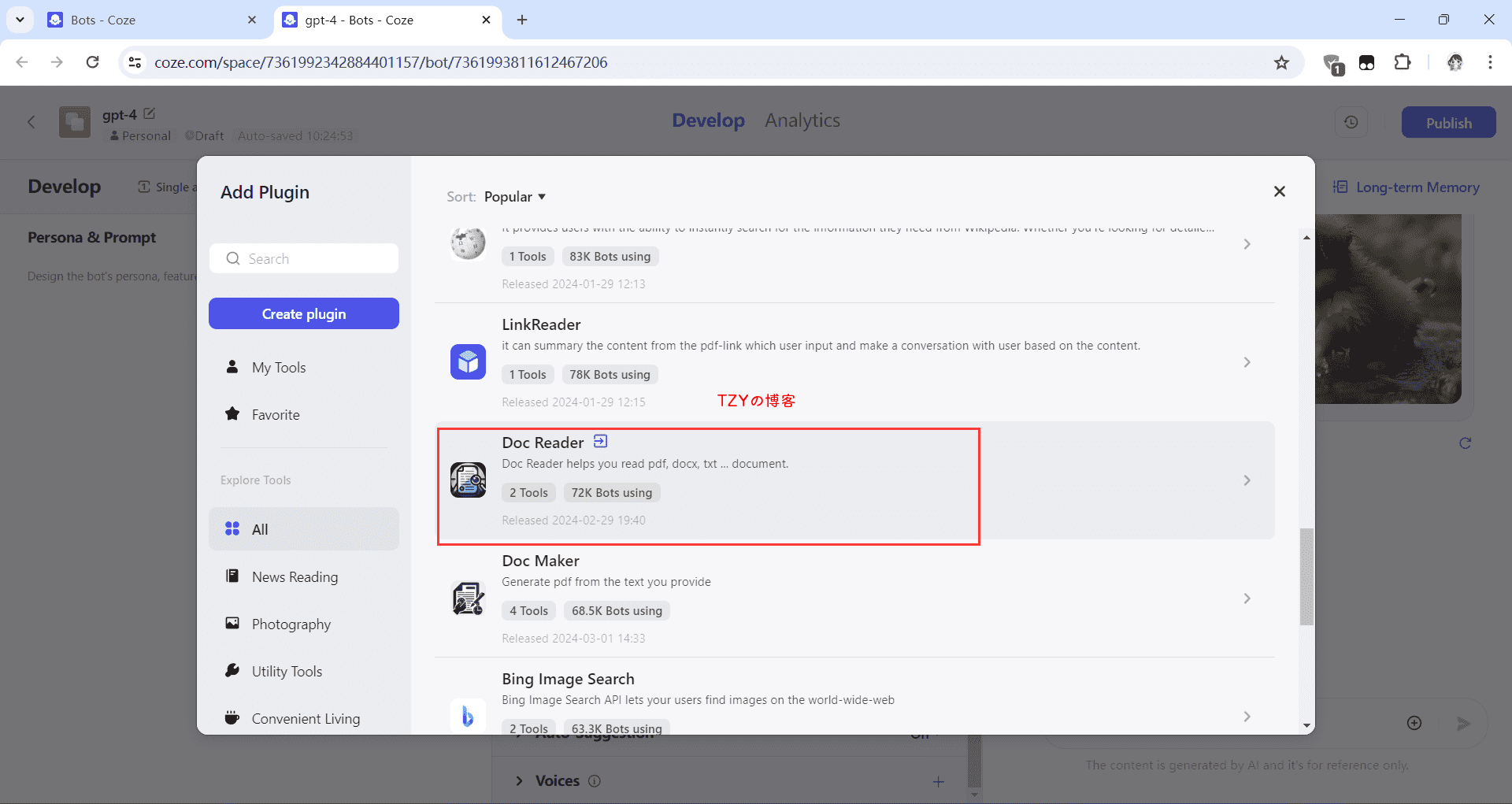Click the Photography category icon
This screenshot has height=804, width=1512.
point(232,624)
